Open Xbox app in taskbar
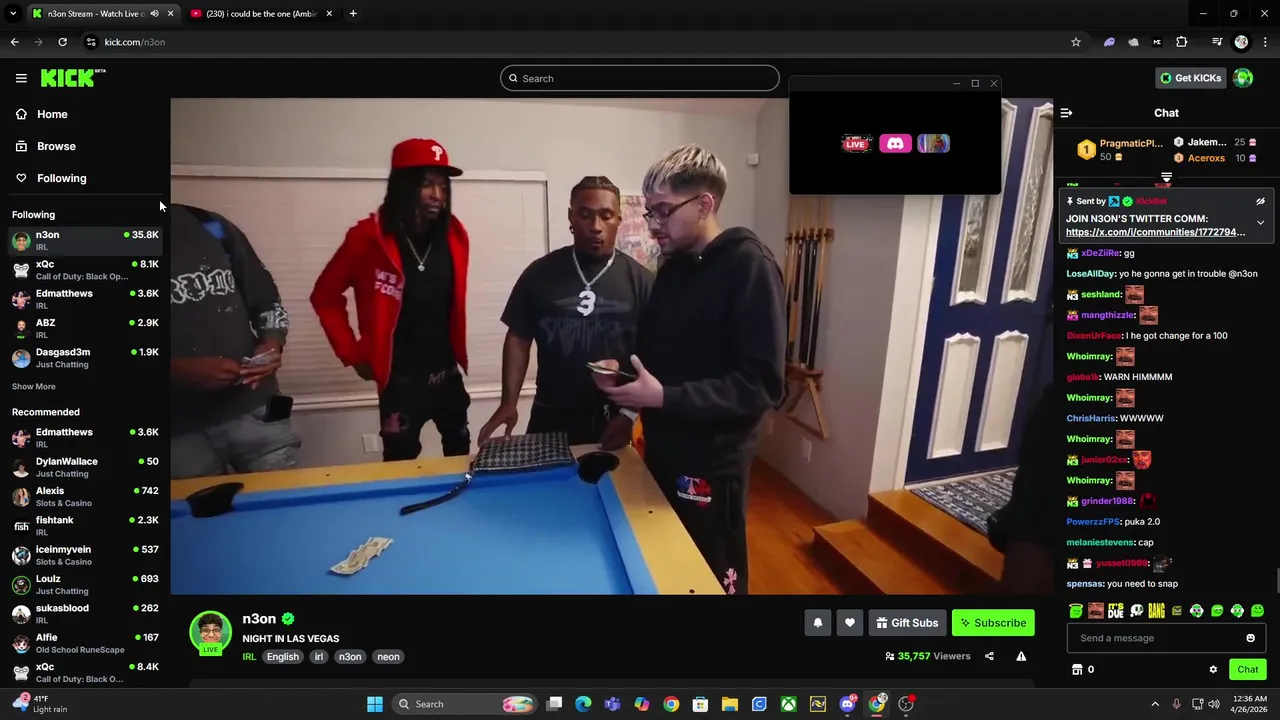The height and width of the screenshot is (720, 1280). [789, 704]
